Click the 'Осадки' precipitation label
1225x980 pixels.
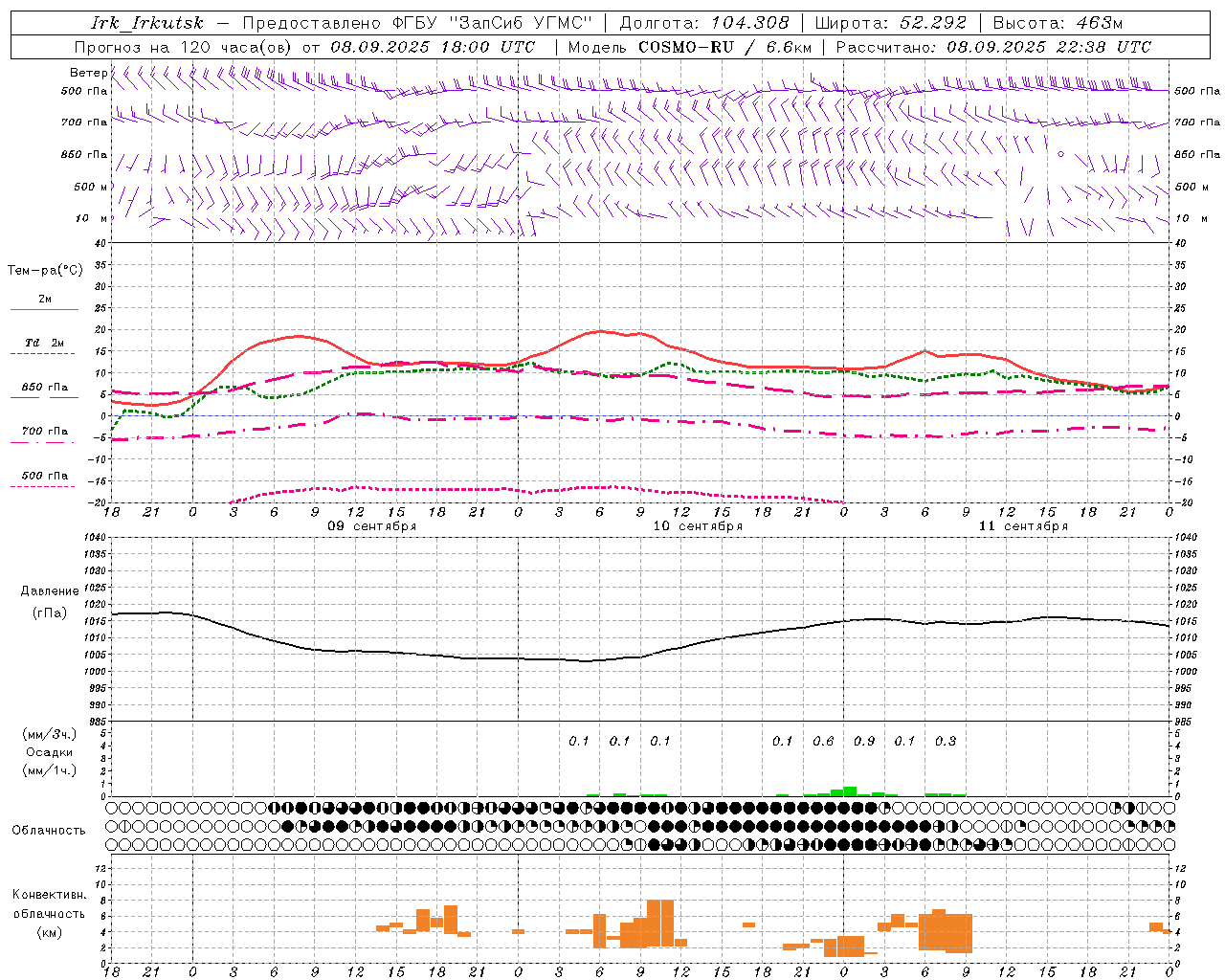tap(50, 752)
